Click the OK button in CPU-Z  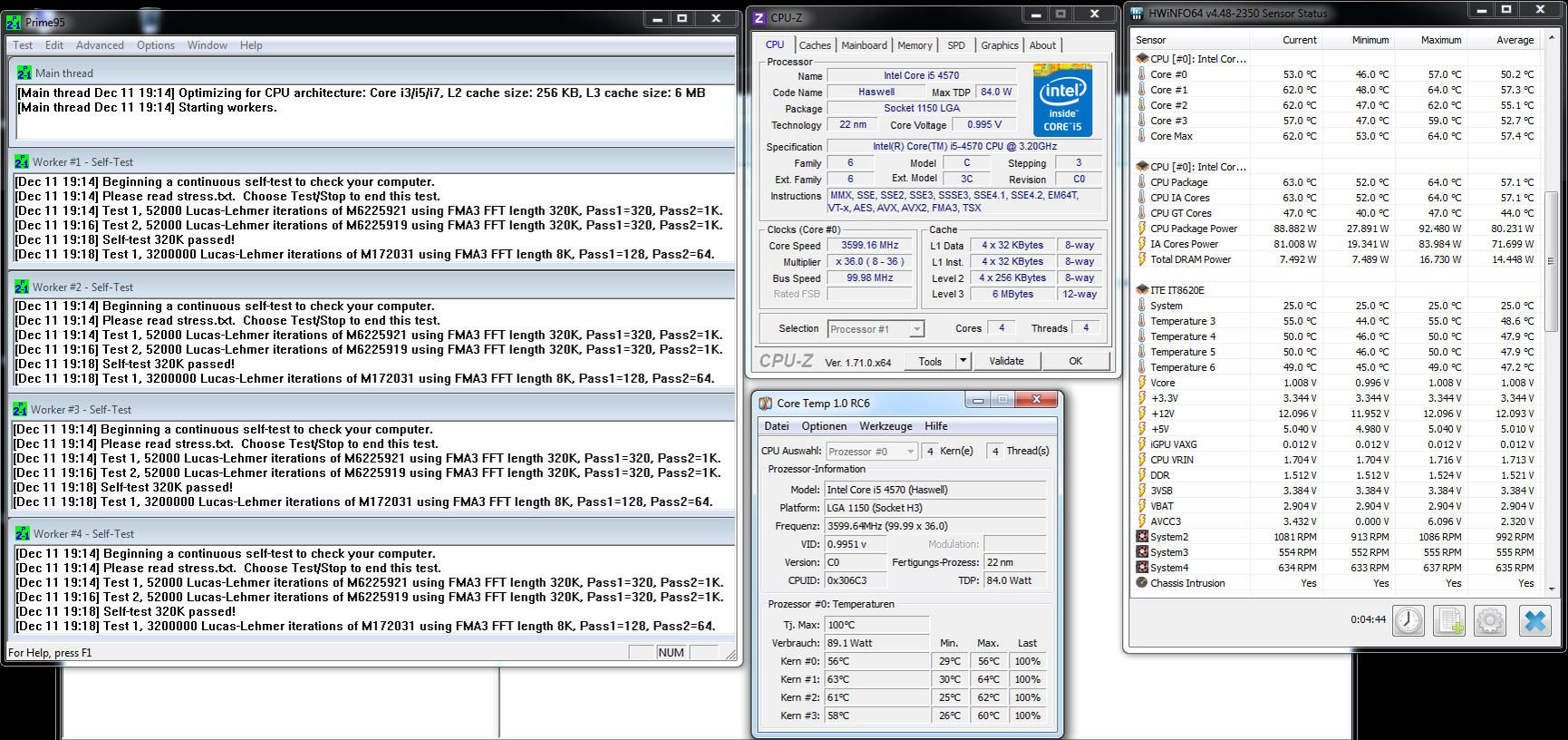pyautogui.click(x=1075, y=361)
